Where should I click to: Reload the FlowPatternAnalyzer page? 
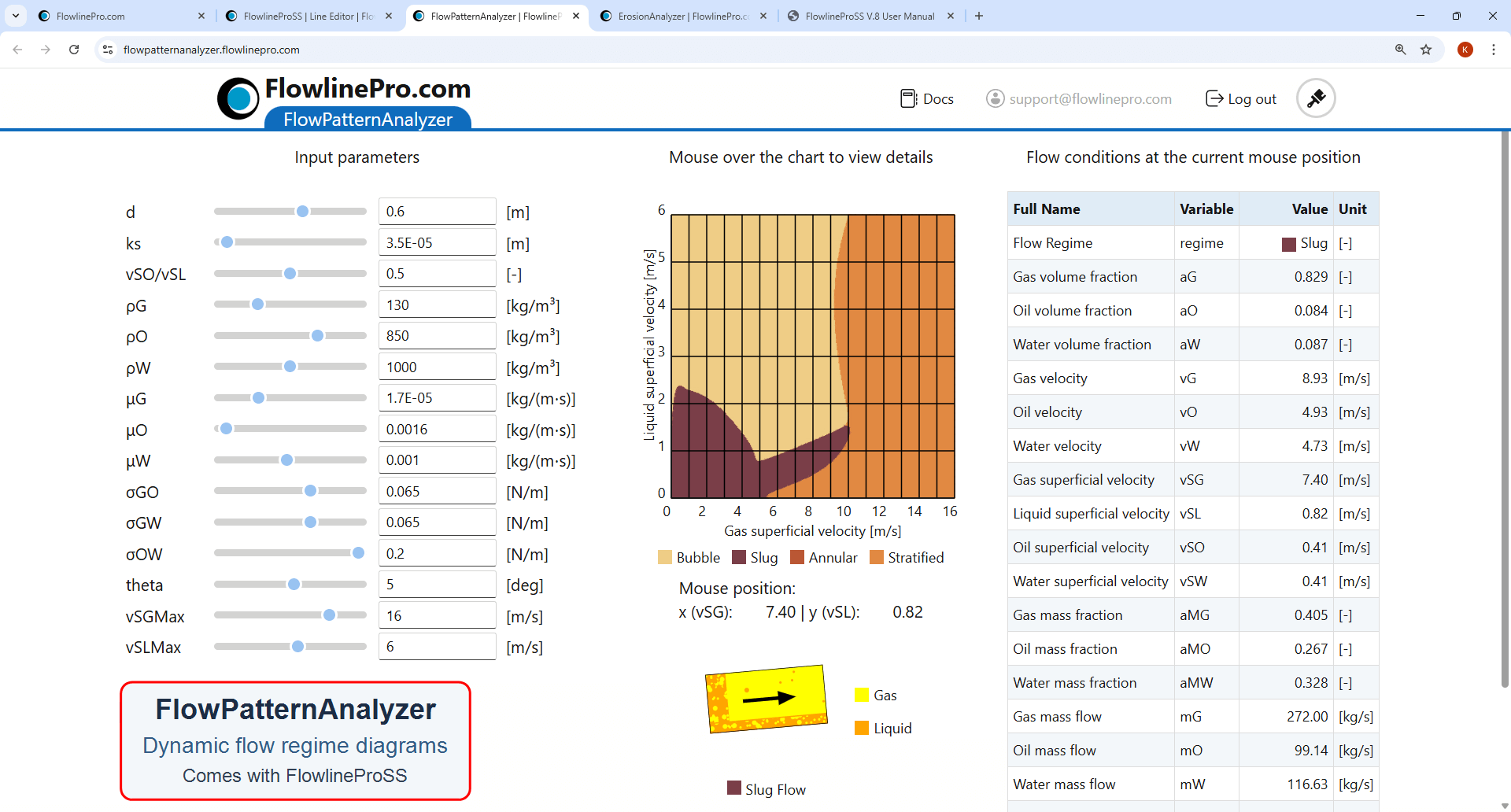point(73,49)
